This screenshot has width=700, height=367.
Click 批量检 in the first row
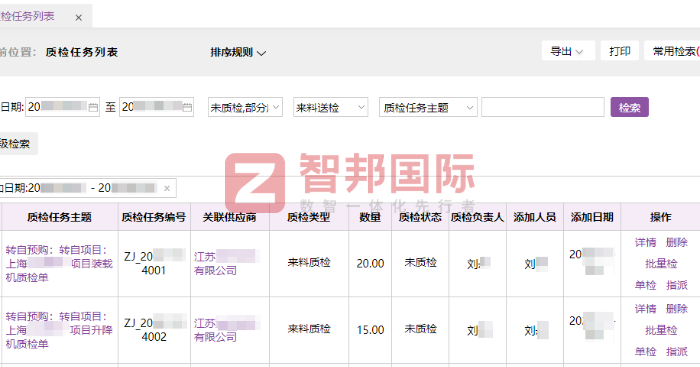pos(661,263)
